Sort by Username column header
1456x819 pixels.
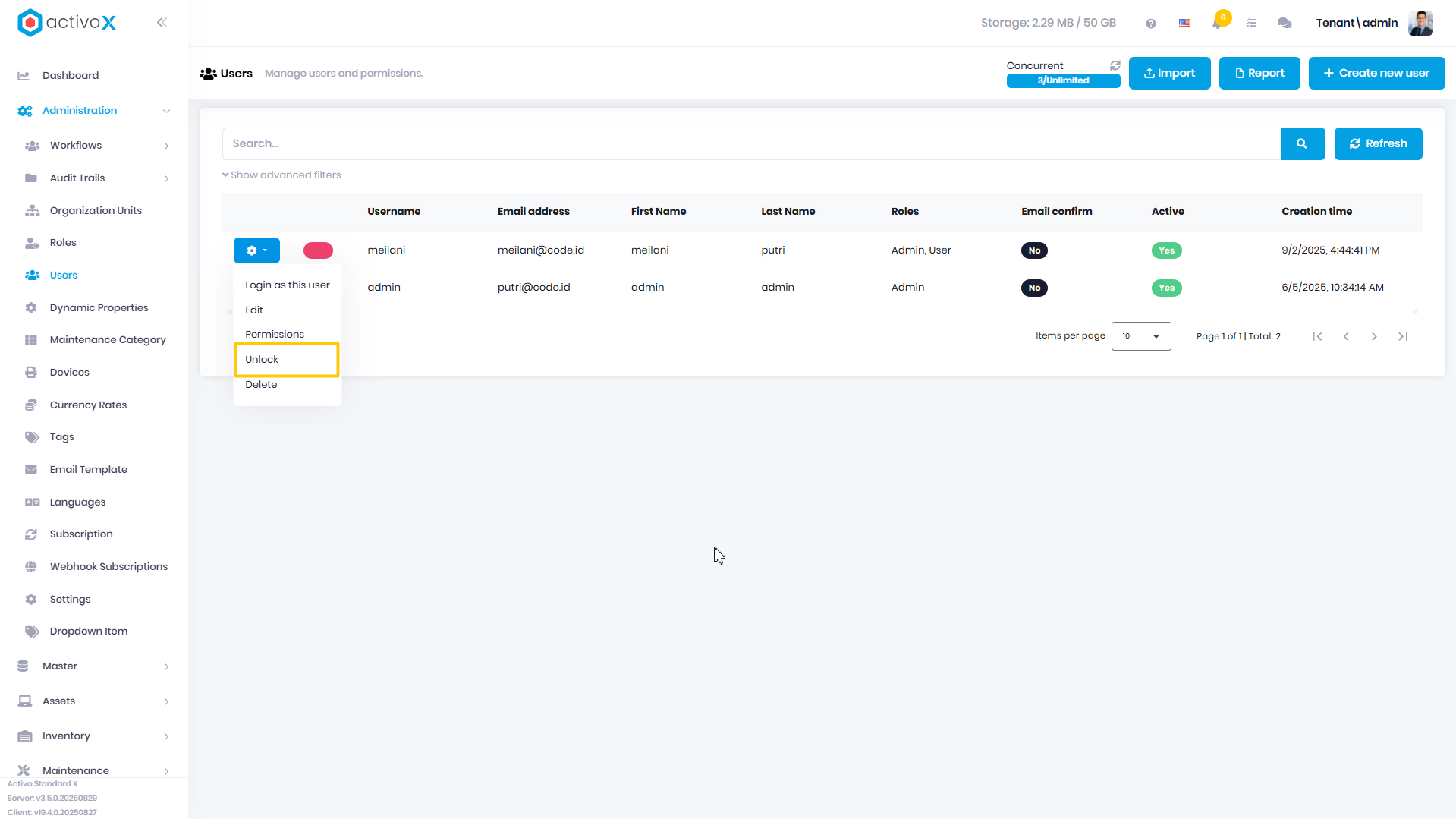coord(394,212)
